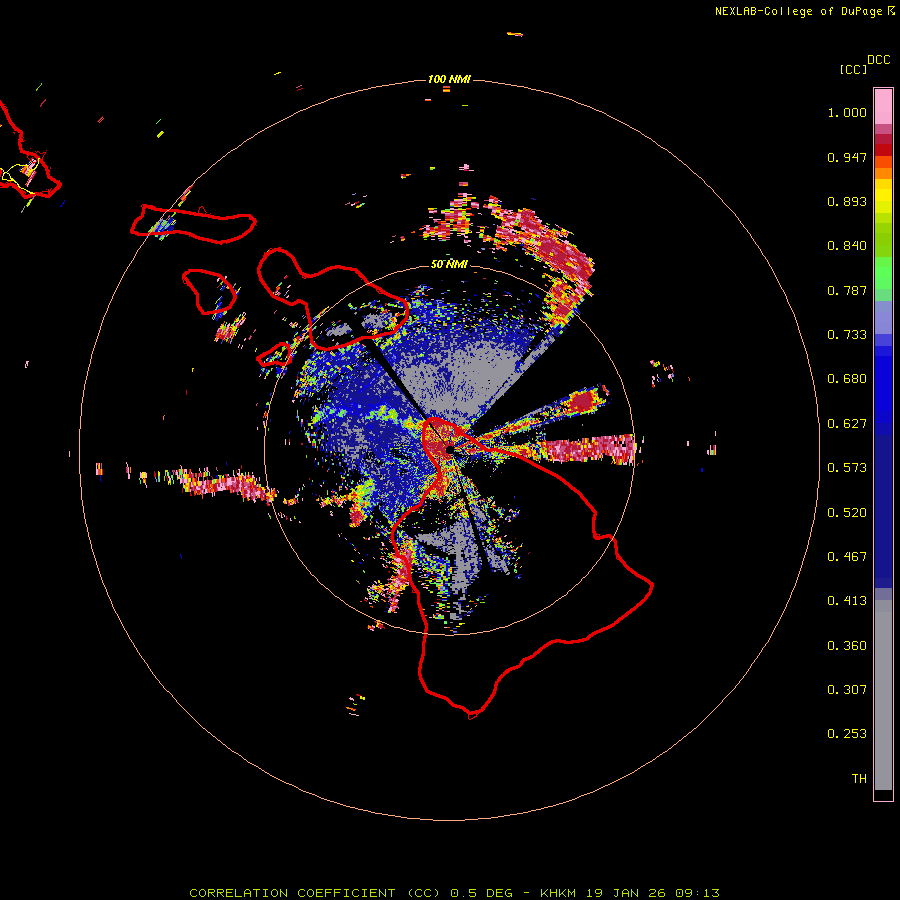Click the 1.000 value on the color scale
Viewport: 900px width, 900px height.
pyautogui.click(x=847, y=112)
